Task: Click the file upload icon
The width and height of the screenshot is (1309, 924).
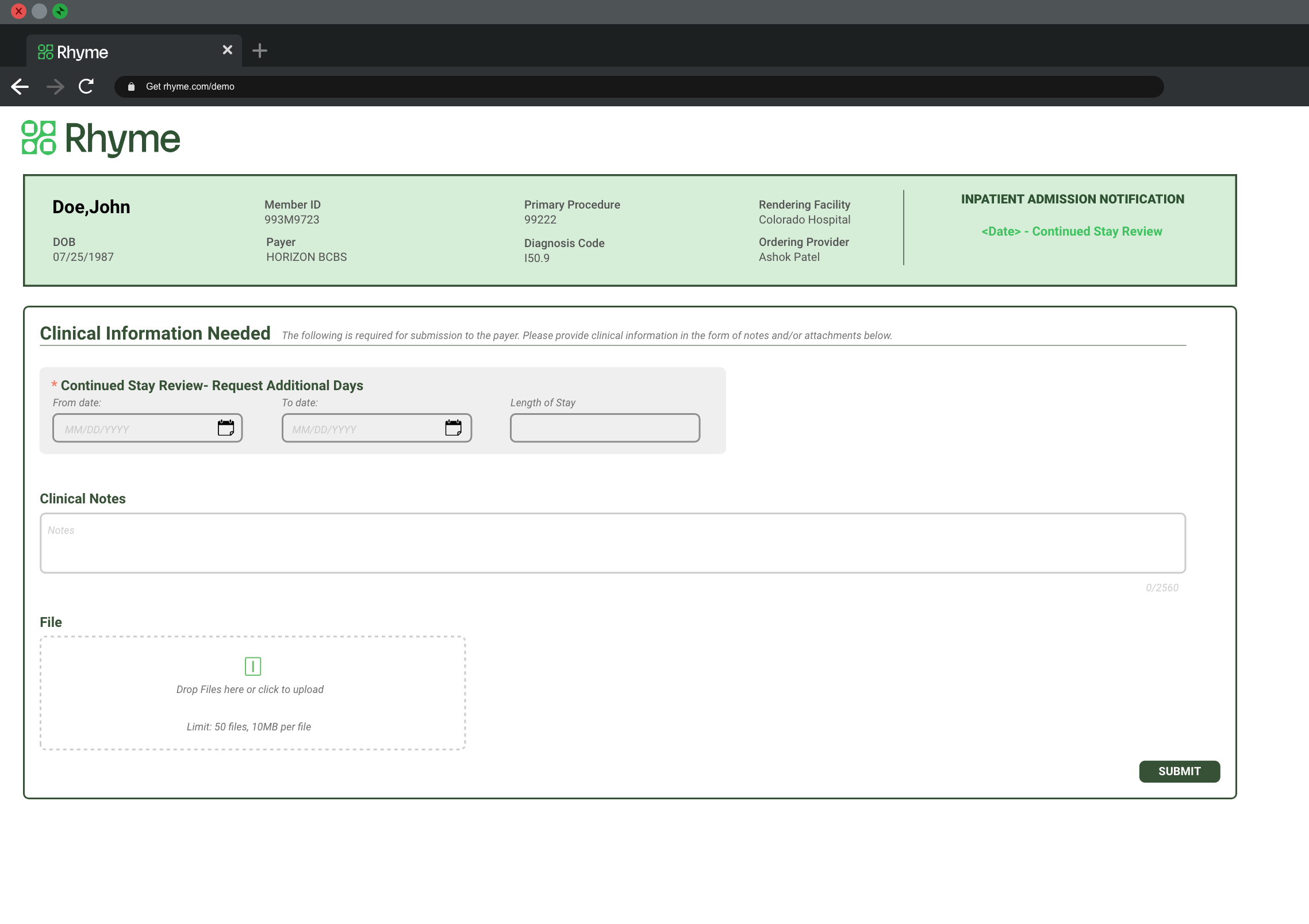Action: point(253,666)
